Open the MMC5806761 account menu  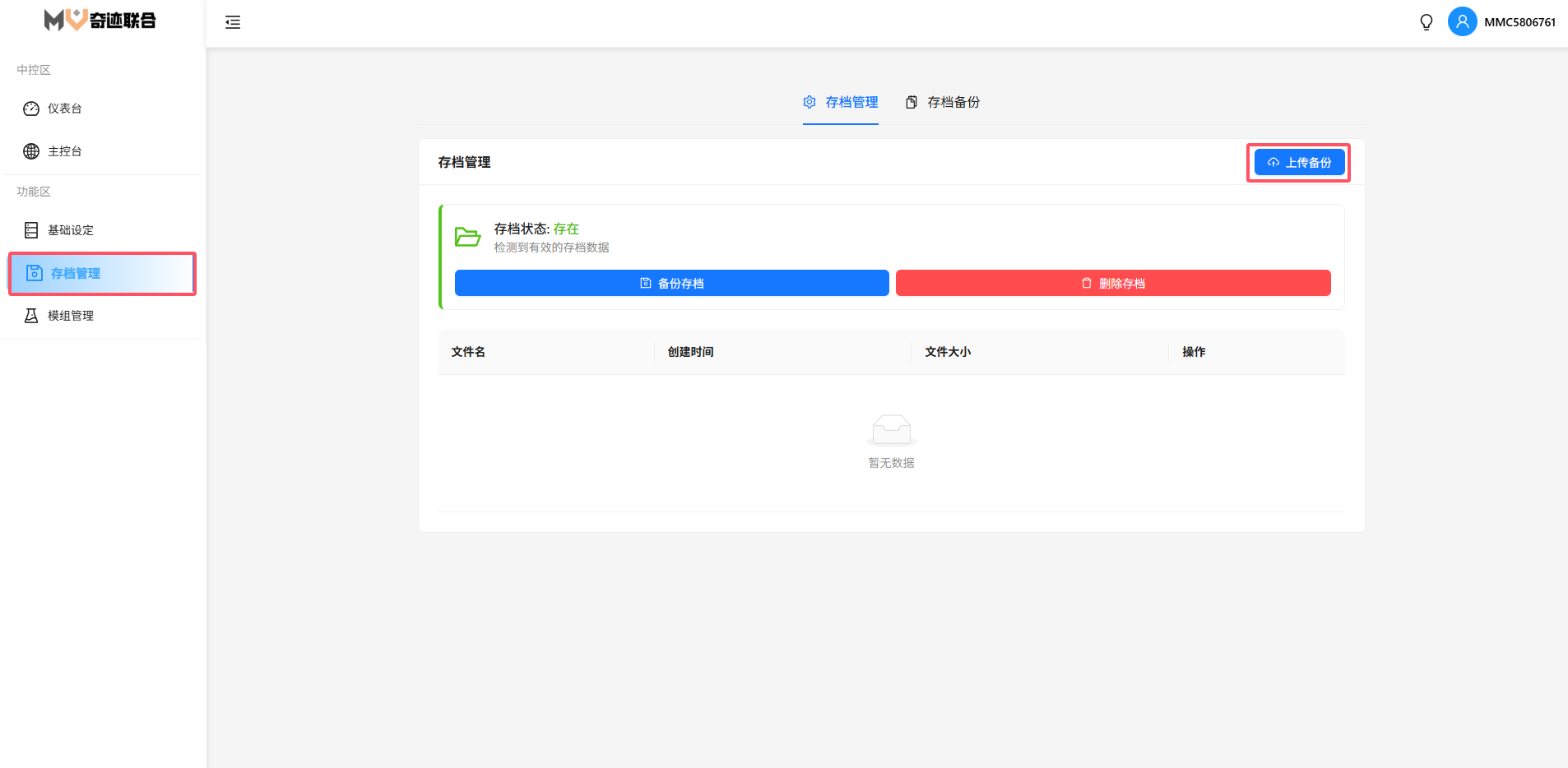pos(1519,22)
